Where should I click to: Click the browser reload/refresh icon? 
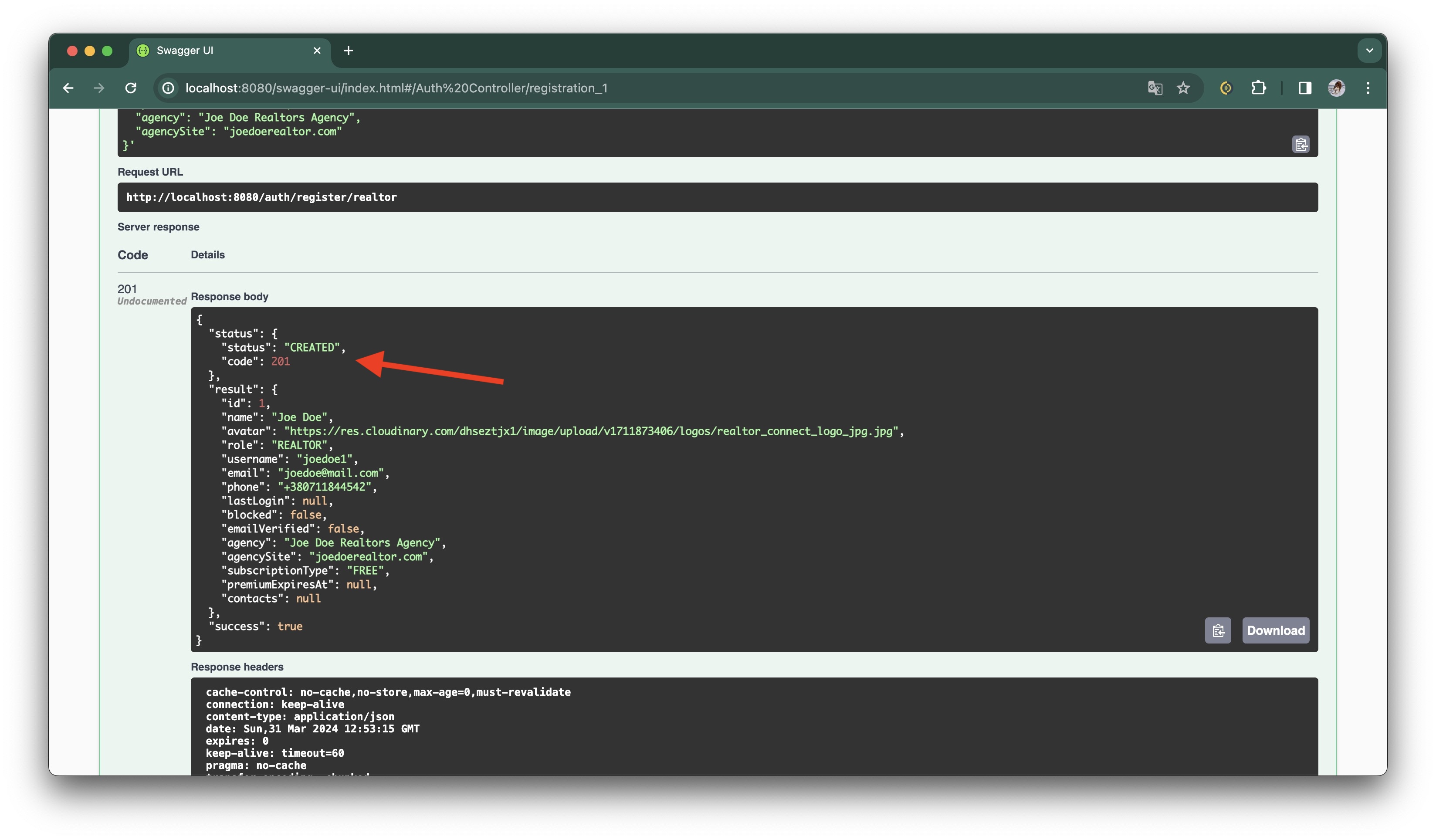click(131, 88)
